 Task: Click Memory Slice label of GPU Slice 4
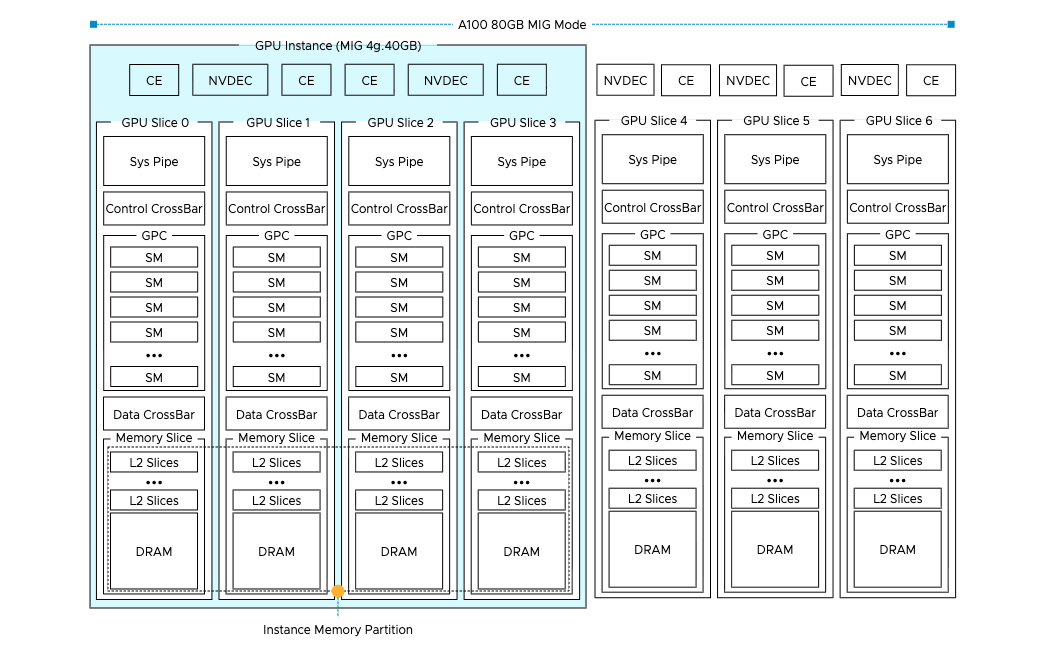652,435
